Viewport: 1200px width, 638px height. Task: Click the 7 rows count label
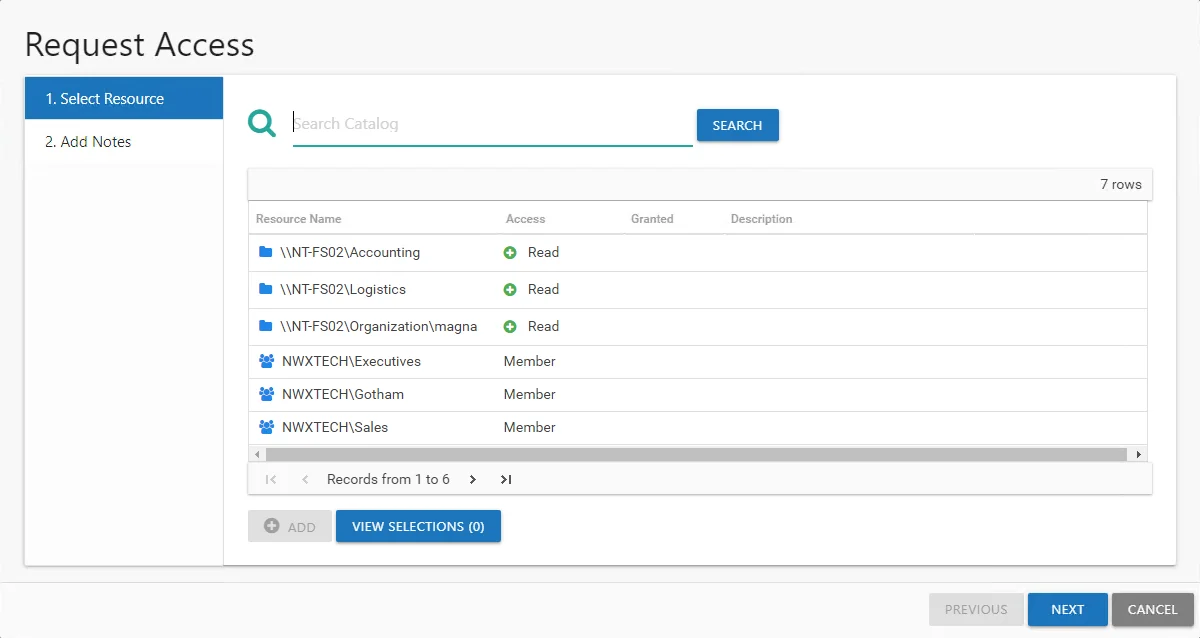click(1121, 184)
